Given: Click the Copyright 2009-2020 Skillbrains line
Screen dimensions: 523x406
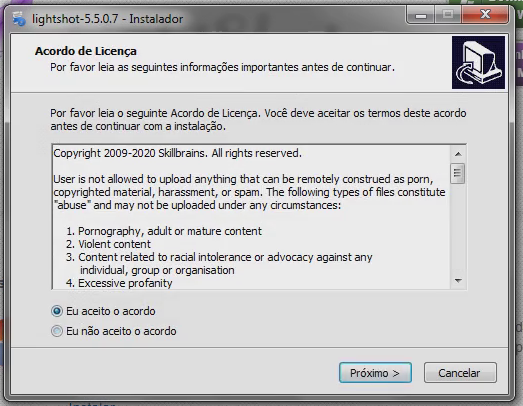Looking at the screenshot, I should point(177,153).
